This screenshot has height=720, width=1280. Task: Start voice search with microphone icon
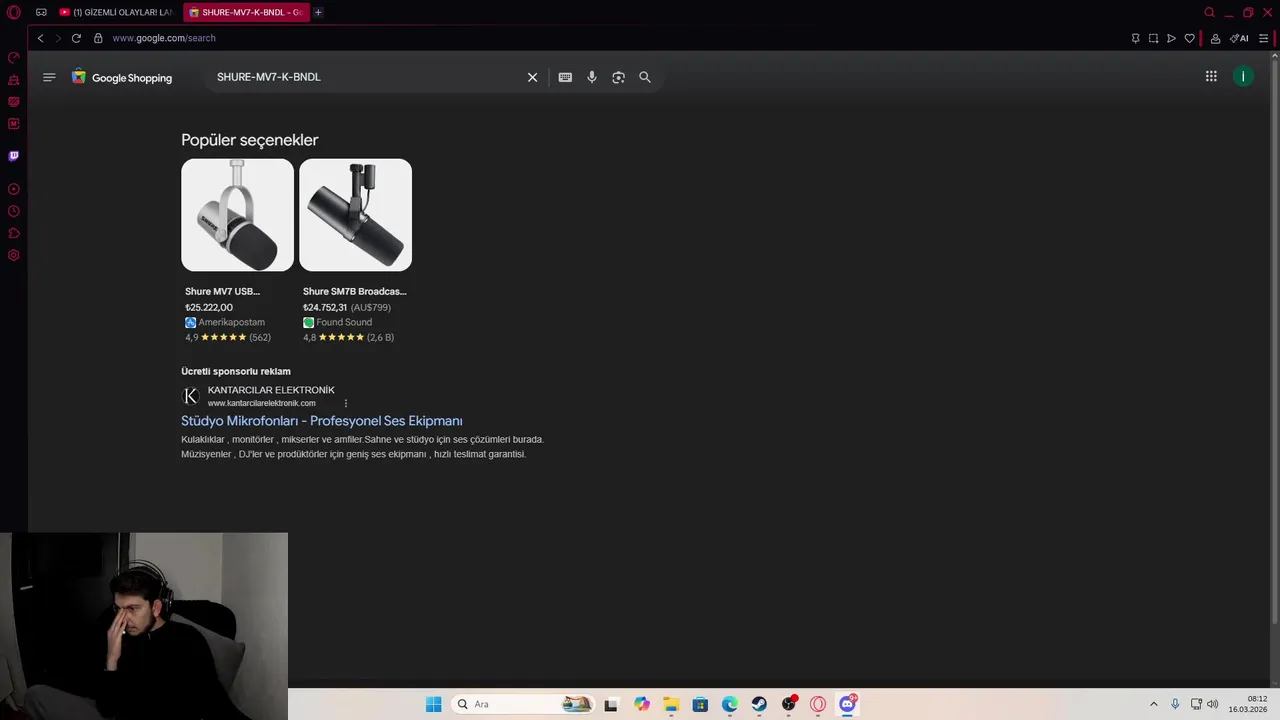click(x=592, y=77)
